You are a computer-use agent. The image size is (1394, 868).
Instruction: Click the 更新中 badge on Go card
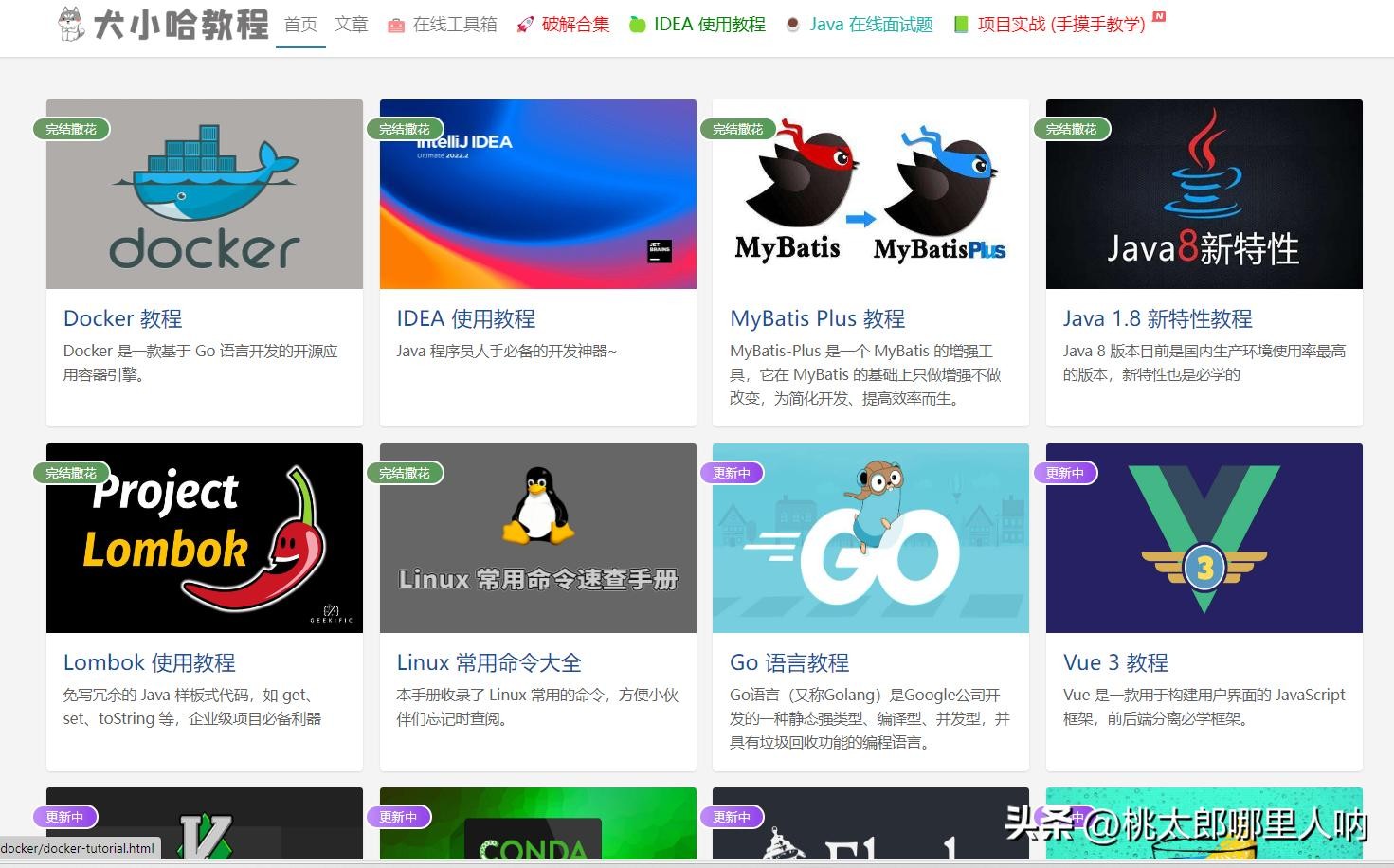[x=732, y=473]
